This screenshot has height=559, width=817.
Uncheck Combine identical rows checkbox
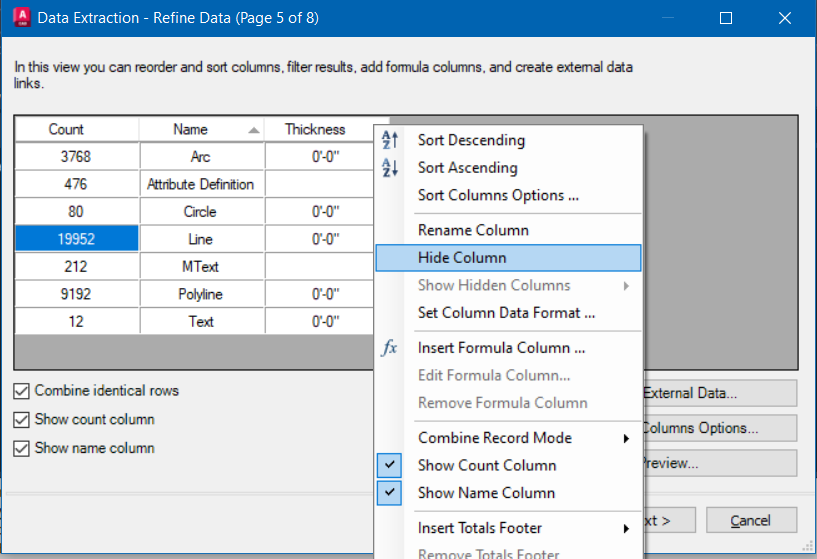pyautogui.click(x=22, y=391)
